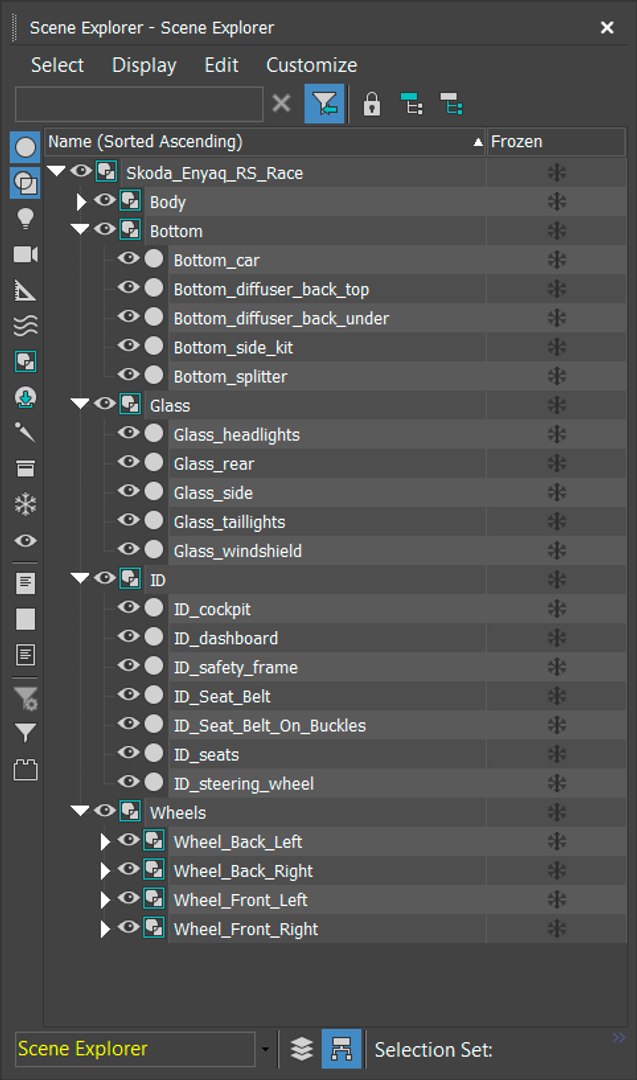
Task: Freeze Glass_rear via its snowflake cell
Action: [x=556, y=464]
